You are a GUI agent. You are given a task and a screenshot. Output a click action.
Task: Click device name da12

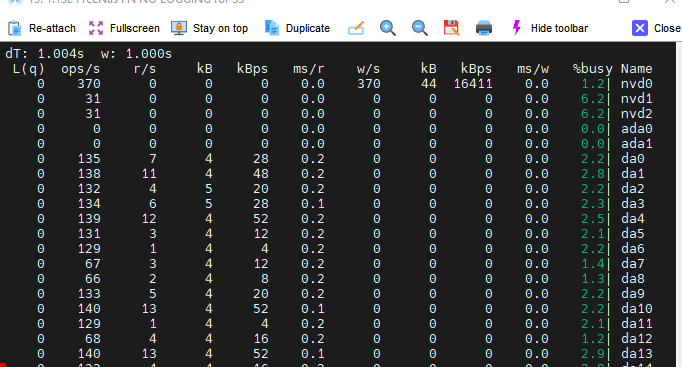(x=636, y=339)
